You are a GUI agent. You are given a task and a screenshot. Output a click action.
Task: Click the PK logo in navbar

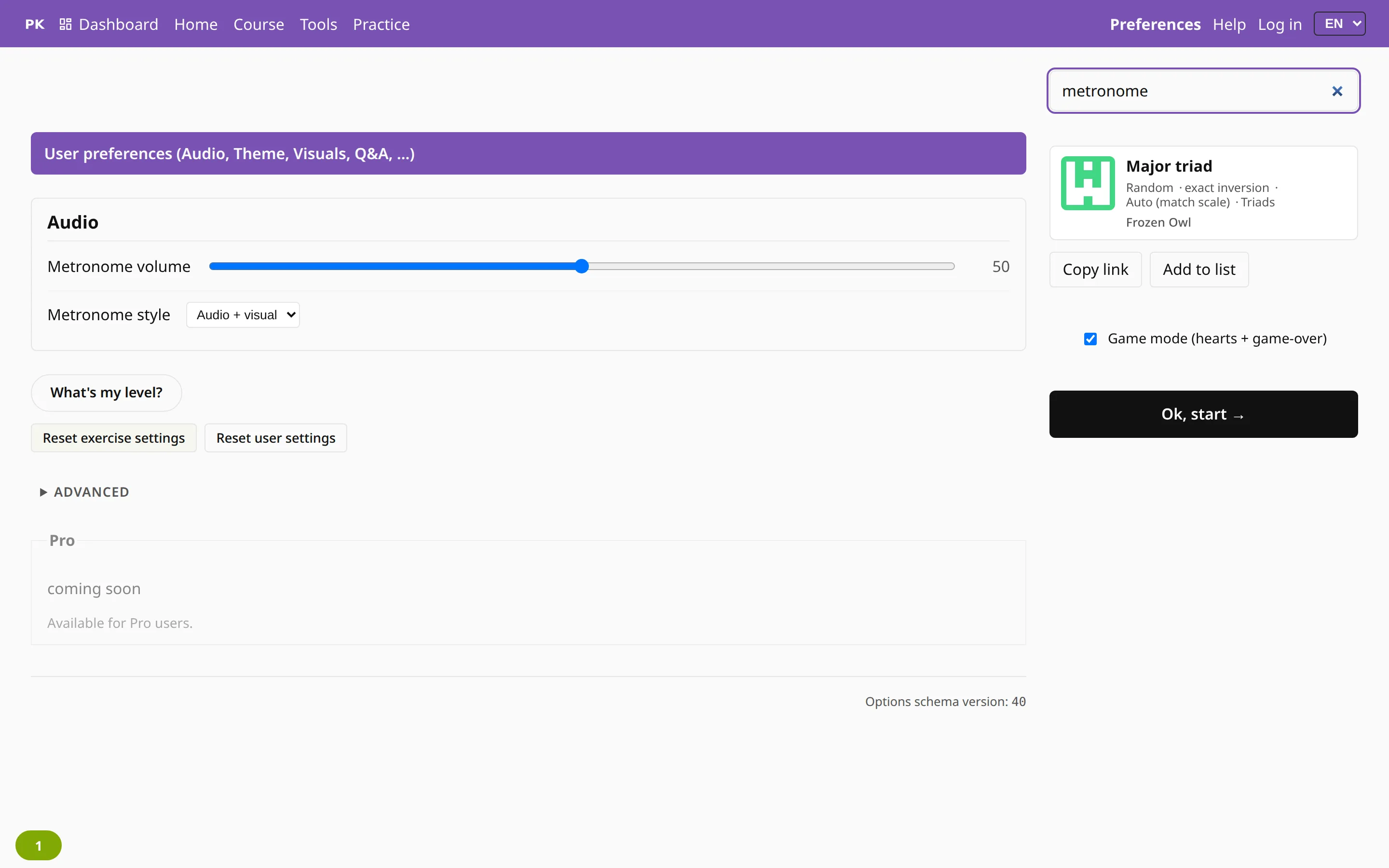(34, 24)
